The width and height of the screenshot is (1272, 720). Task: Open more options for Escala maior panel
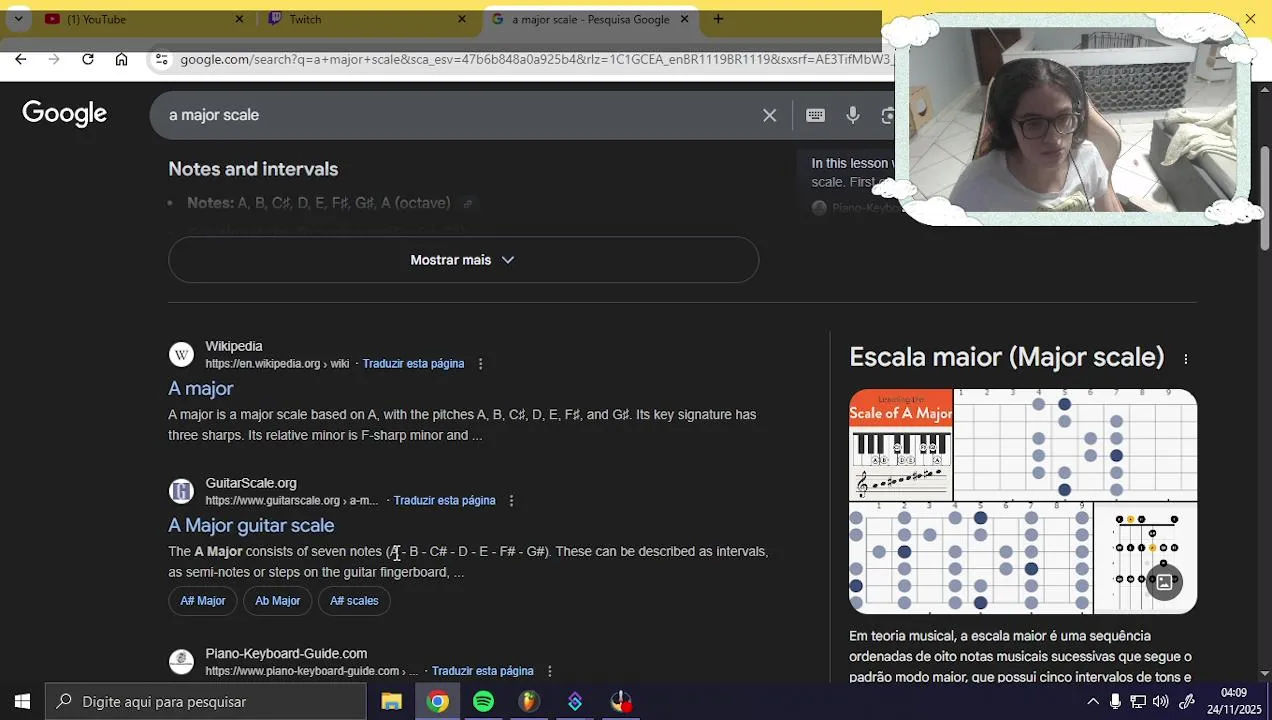coord(1186,359)
